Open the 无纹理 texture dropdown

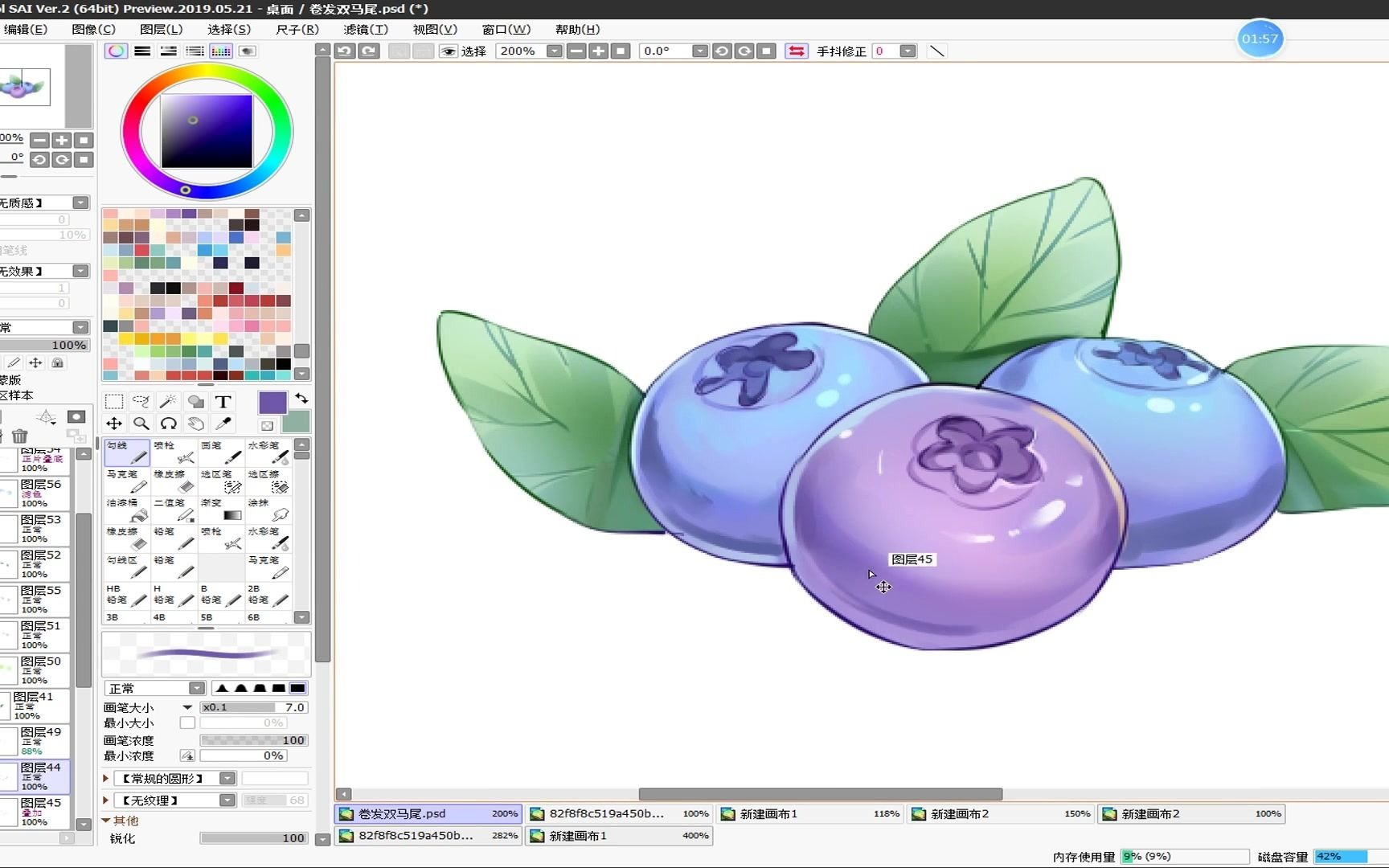coord(227,800)
